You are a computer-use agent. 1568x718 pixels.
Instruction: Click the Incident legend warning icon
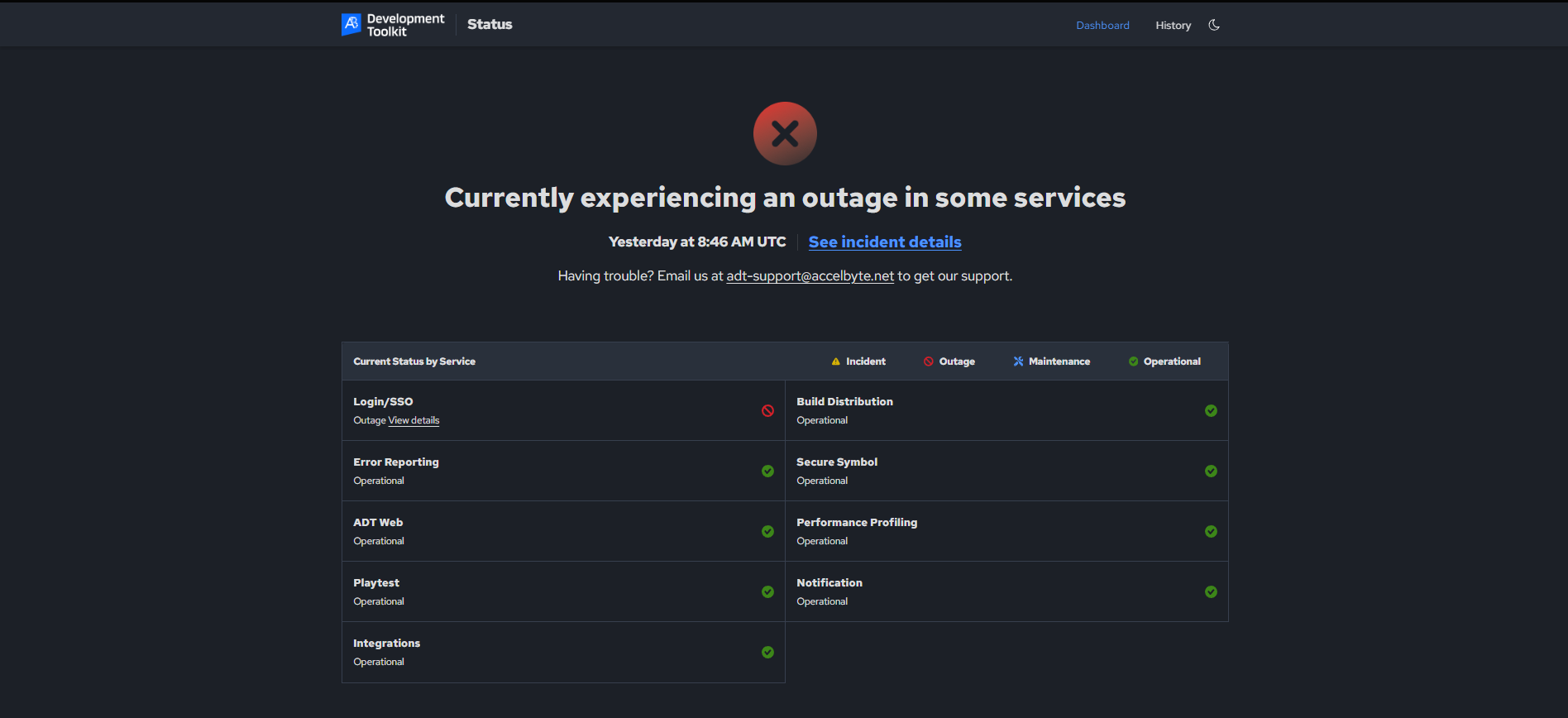click(835, 361)
